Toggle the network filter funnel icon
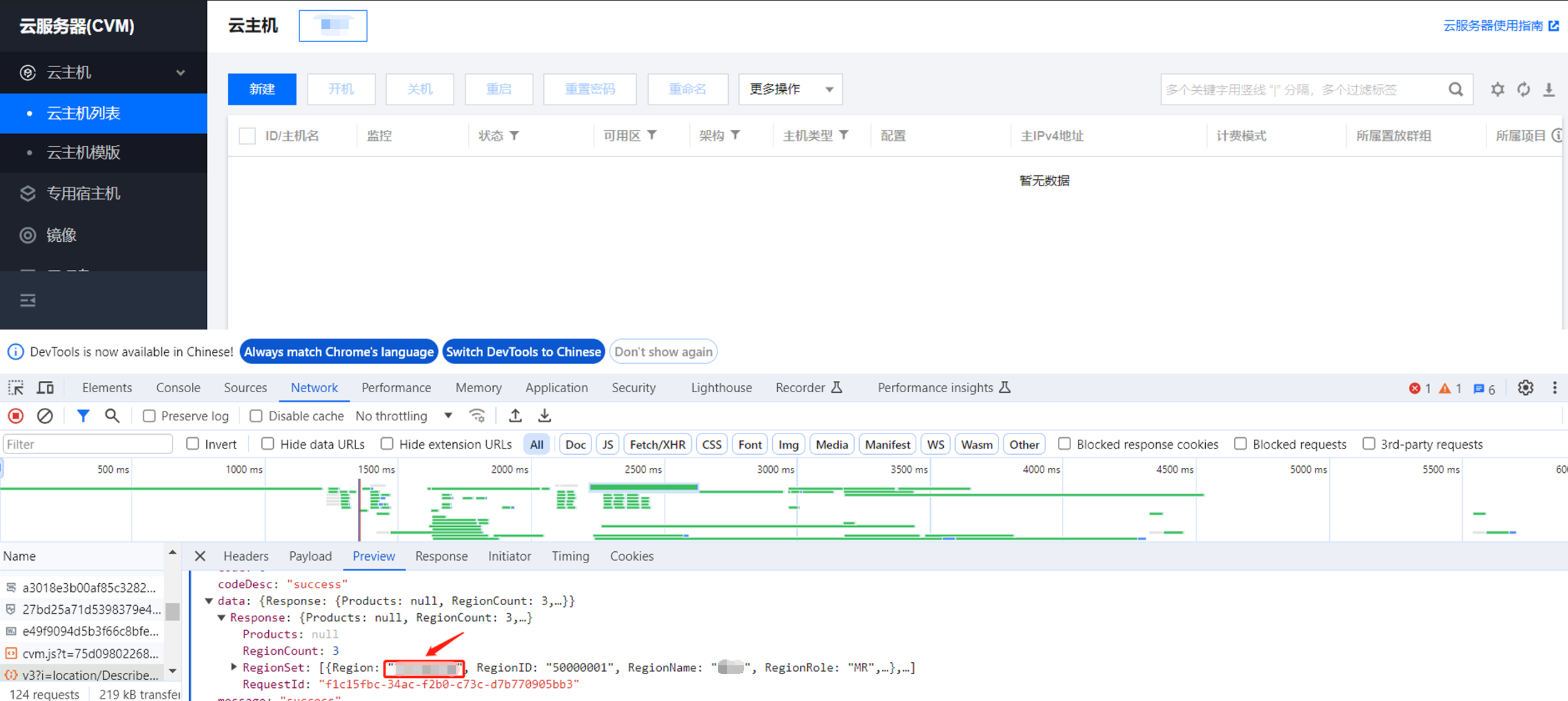 click(83, 416)
